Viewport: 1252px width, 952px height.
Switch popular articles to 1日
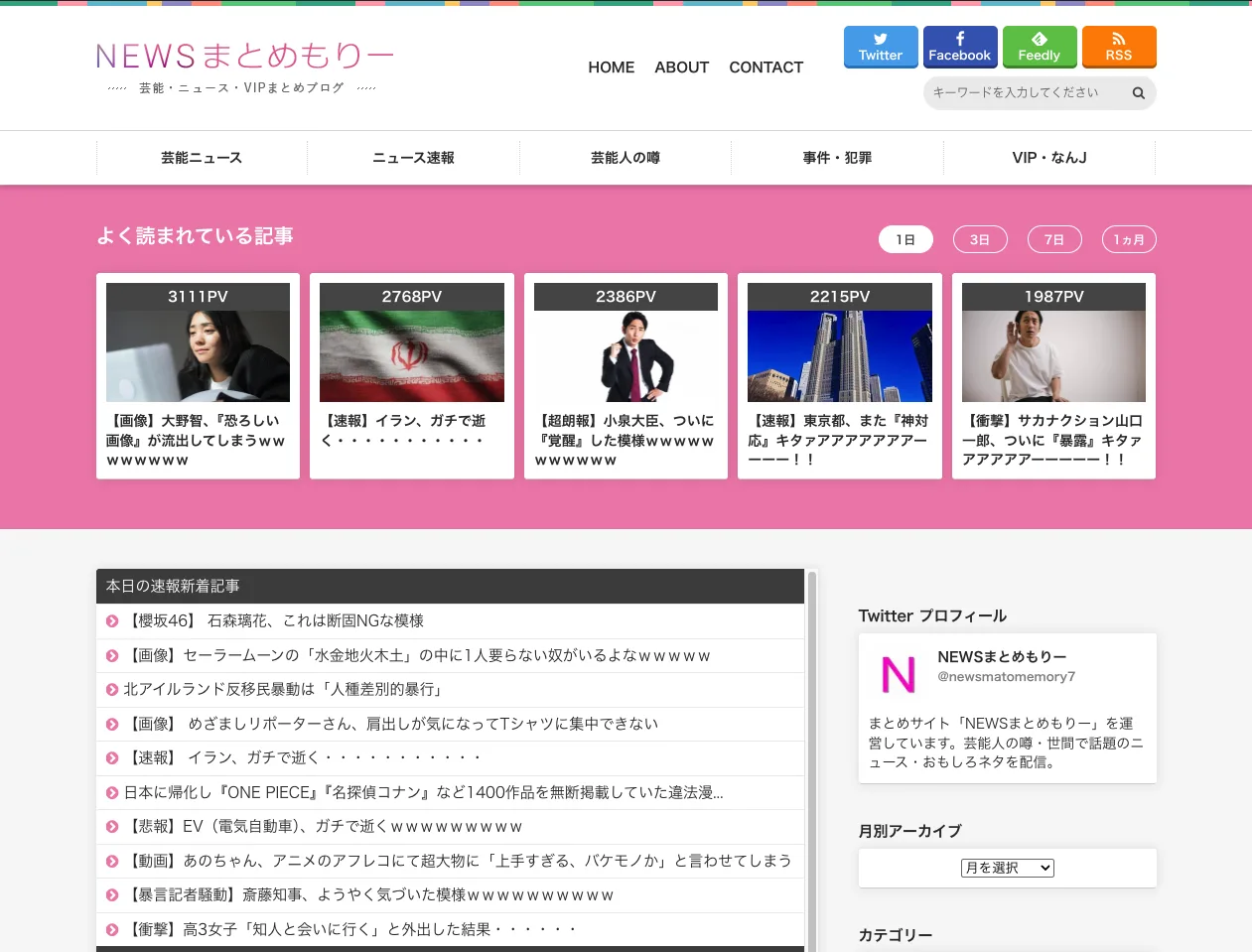pyautogui.click(x=905, y=239)
